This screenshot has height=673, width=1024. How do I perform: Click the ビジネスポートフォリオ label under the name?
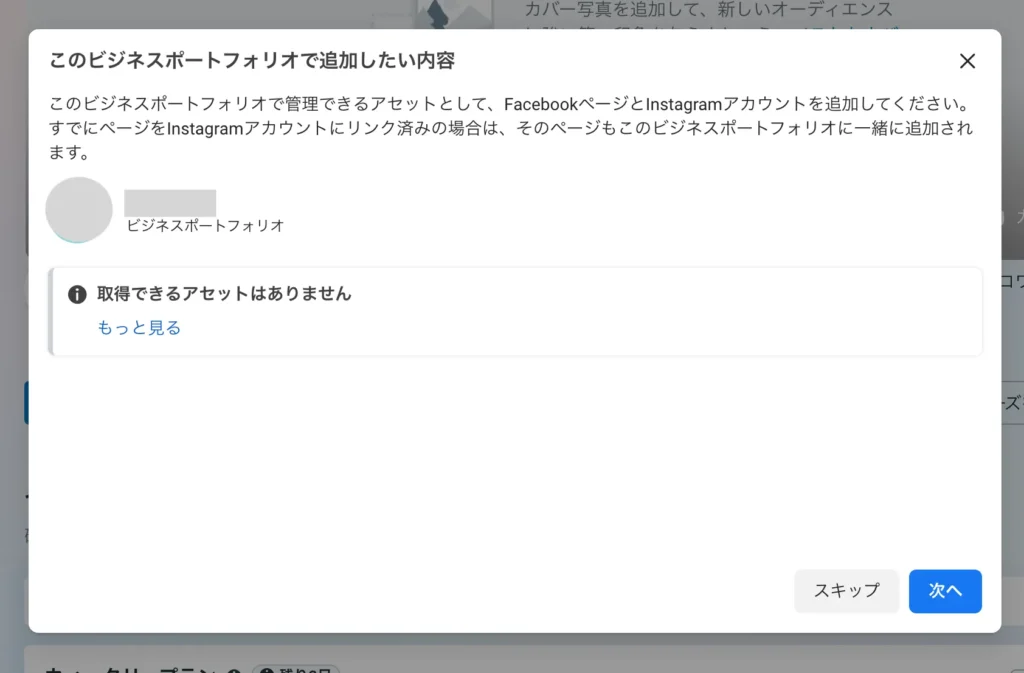[x=205, y=226]
